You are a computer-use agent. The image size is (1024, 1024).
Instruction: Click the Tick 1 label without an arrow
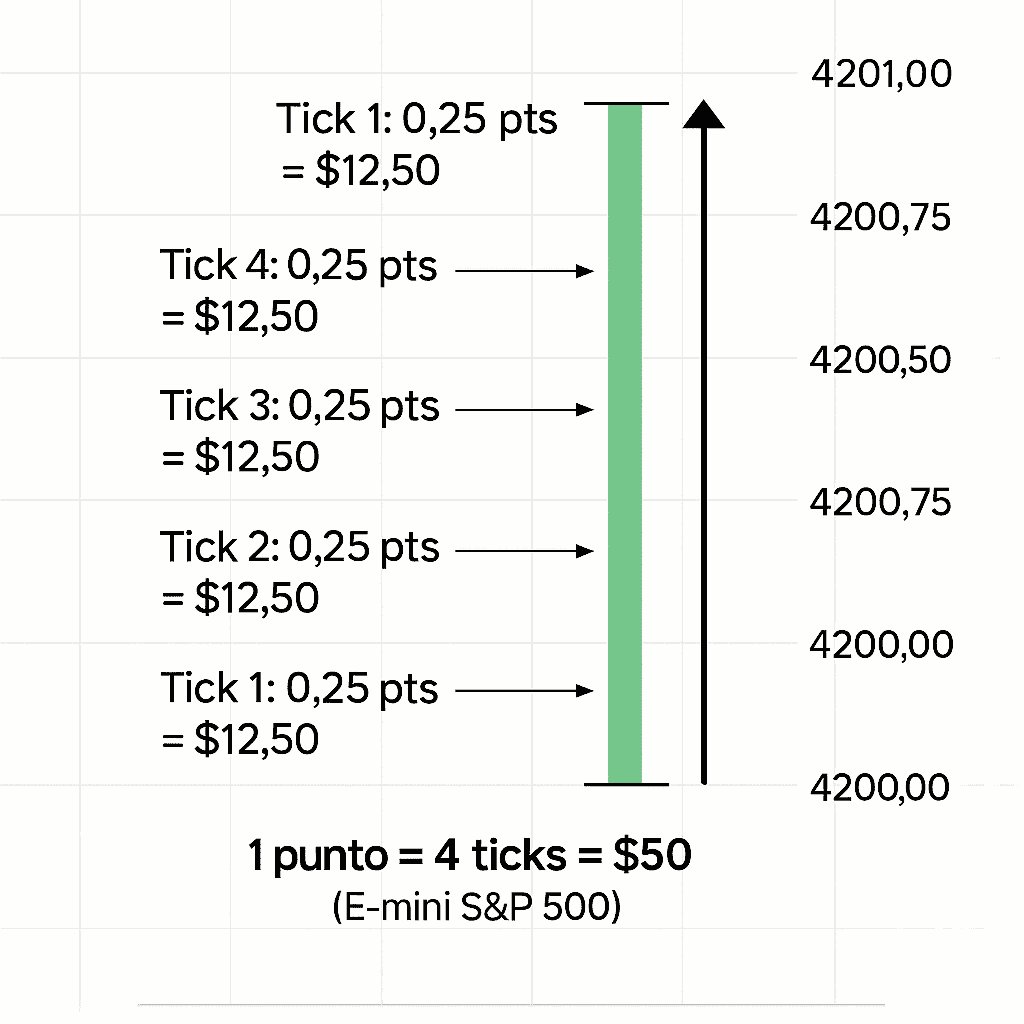click(x=417, y=120)
